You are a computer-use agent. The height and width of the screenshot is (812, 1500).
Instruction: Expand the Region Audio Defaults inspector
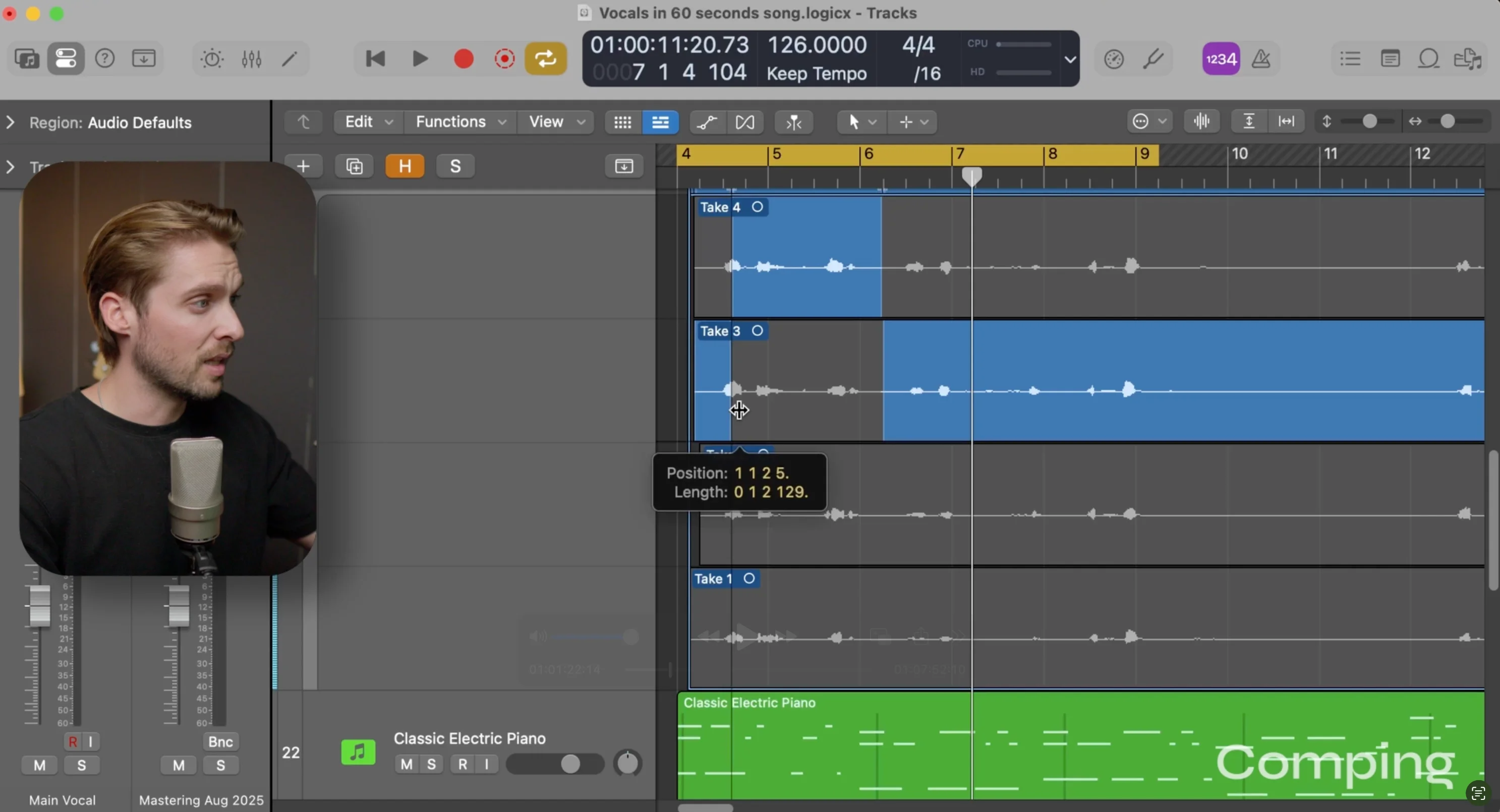(11, 122)
